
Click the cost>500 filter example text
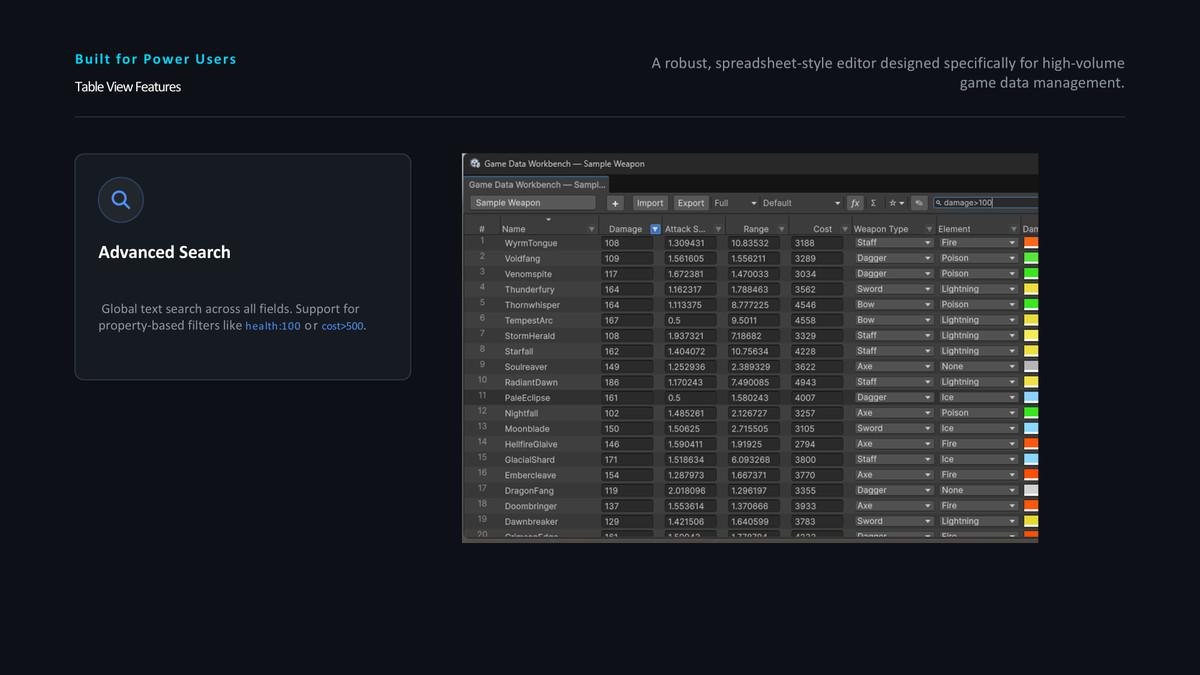tap(343, 326)
